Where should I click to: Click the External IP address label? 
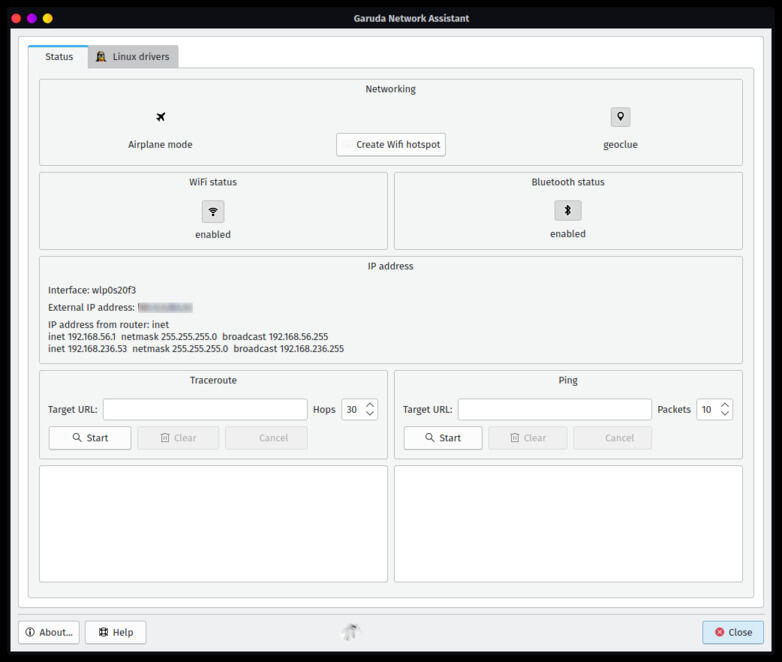(91, 307)
